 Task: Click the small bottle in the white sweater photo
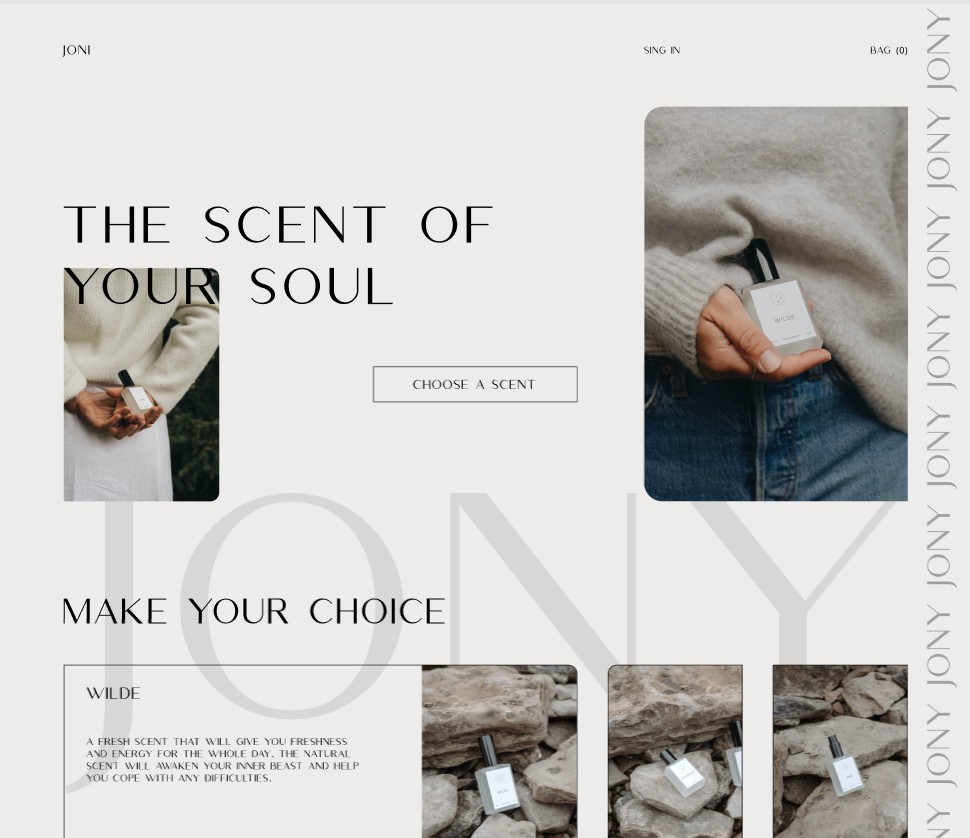point(134,393)
